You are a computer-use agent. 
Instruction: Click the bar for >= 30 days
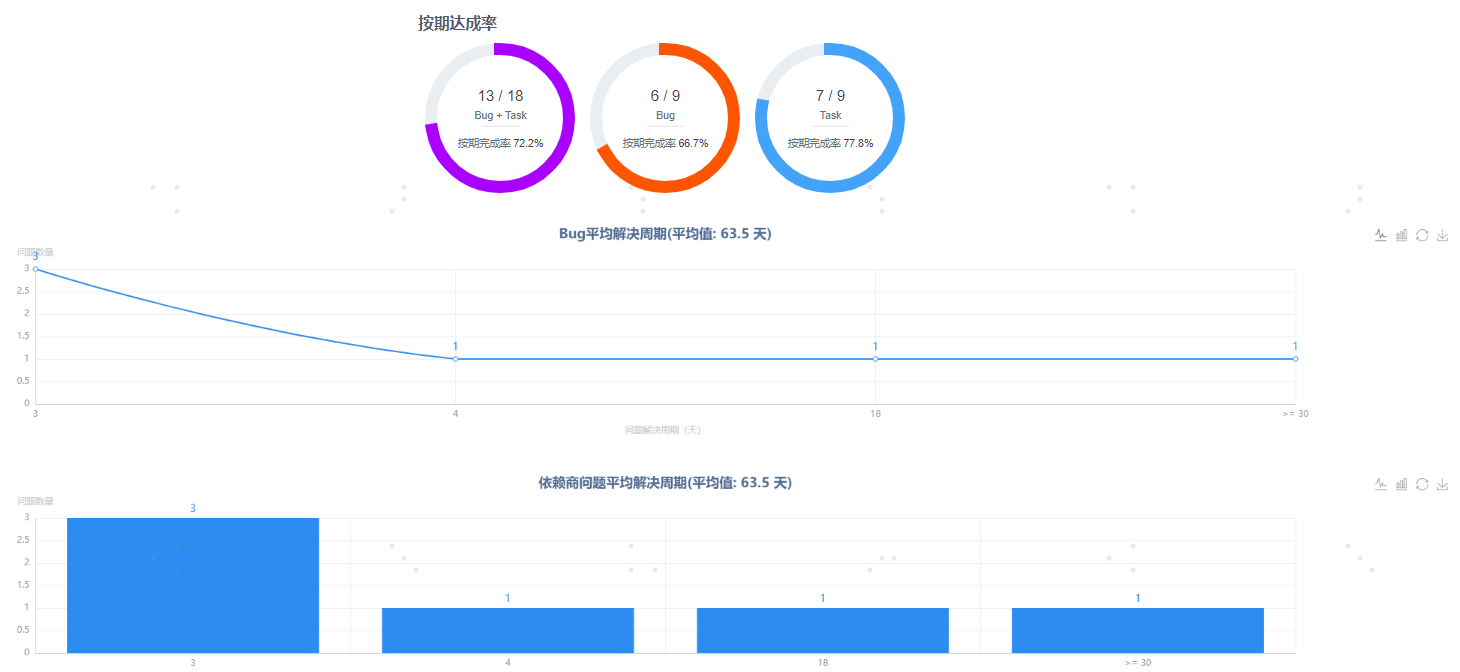tap(1138, 630)
